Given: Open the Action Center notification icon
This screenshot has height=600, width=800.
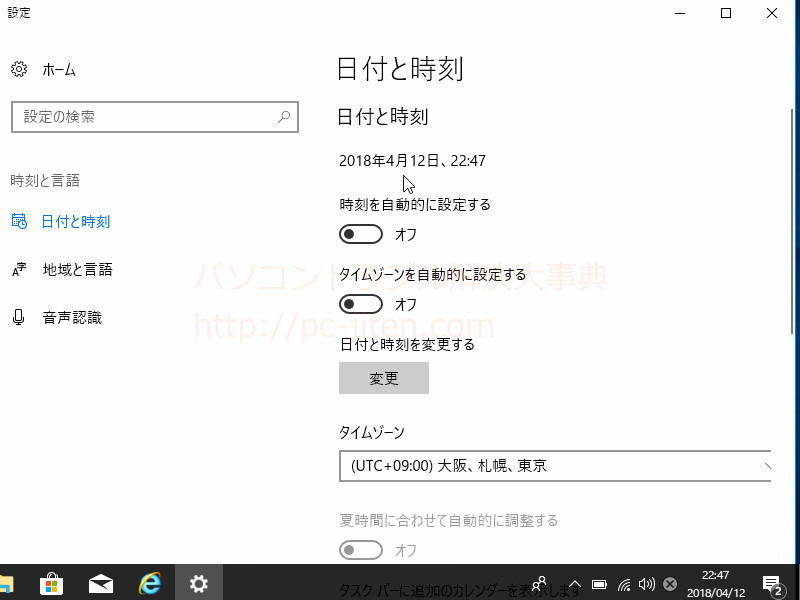Looking at the screenshot, I should 772,584.
